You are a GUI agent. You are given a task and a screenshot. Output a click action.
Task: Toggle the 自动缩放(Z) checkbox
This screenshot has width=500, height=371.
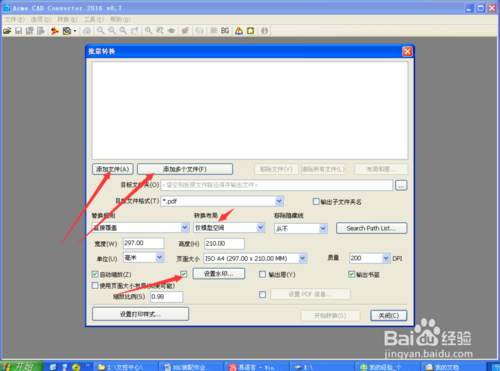(95, 274)
